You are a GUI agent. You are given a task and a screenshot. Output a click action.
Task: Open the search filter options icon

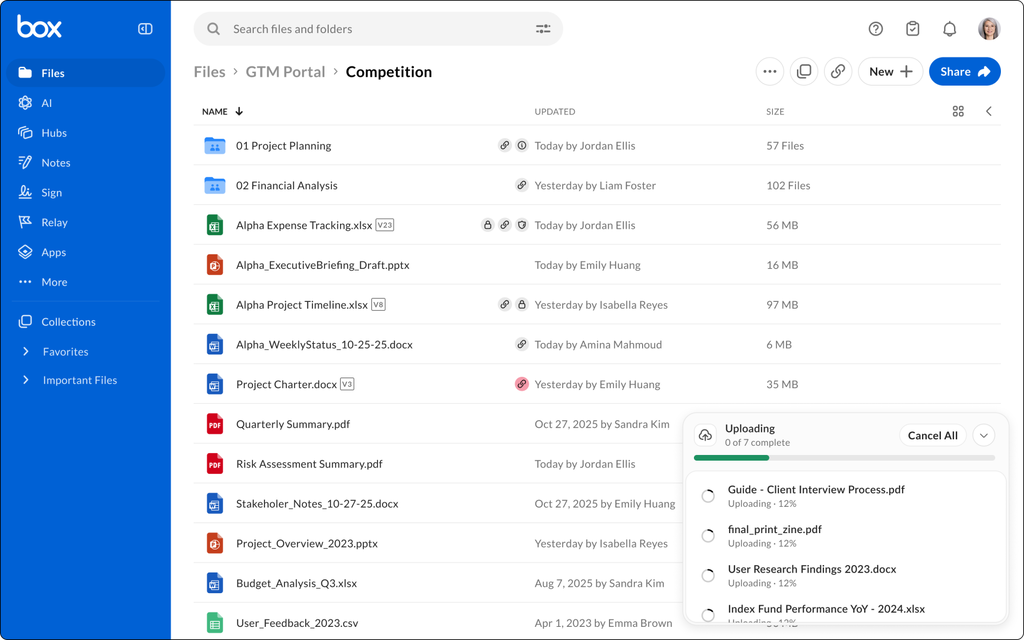point(543,29)
